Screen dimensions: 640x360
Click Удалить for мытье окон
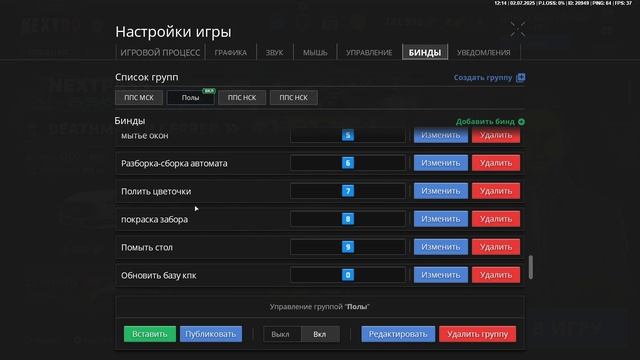click(496, 135)
